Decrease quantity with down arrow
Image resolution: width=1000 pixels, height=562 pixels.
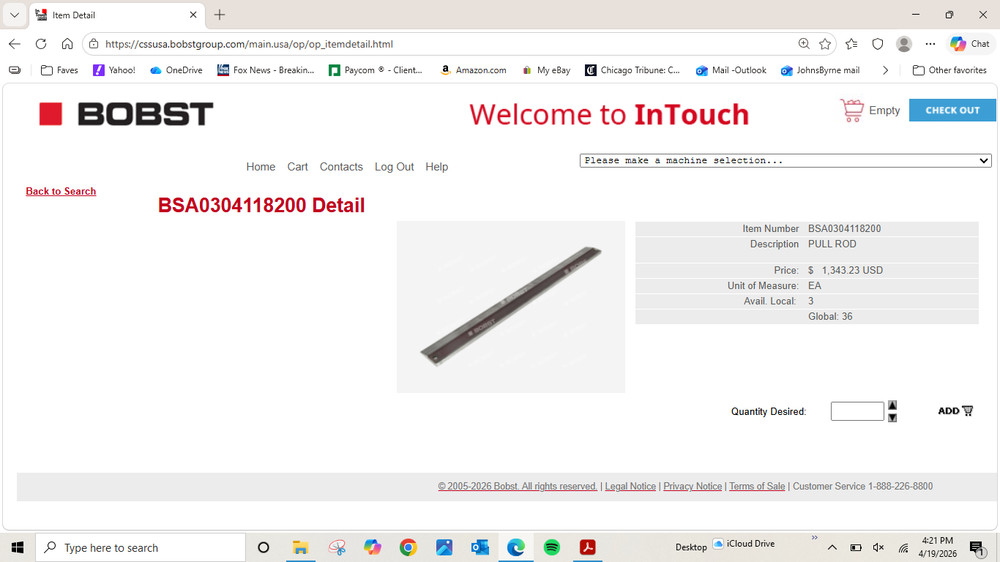click(892, 418)
